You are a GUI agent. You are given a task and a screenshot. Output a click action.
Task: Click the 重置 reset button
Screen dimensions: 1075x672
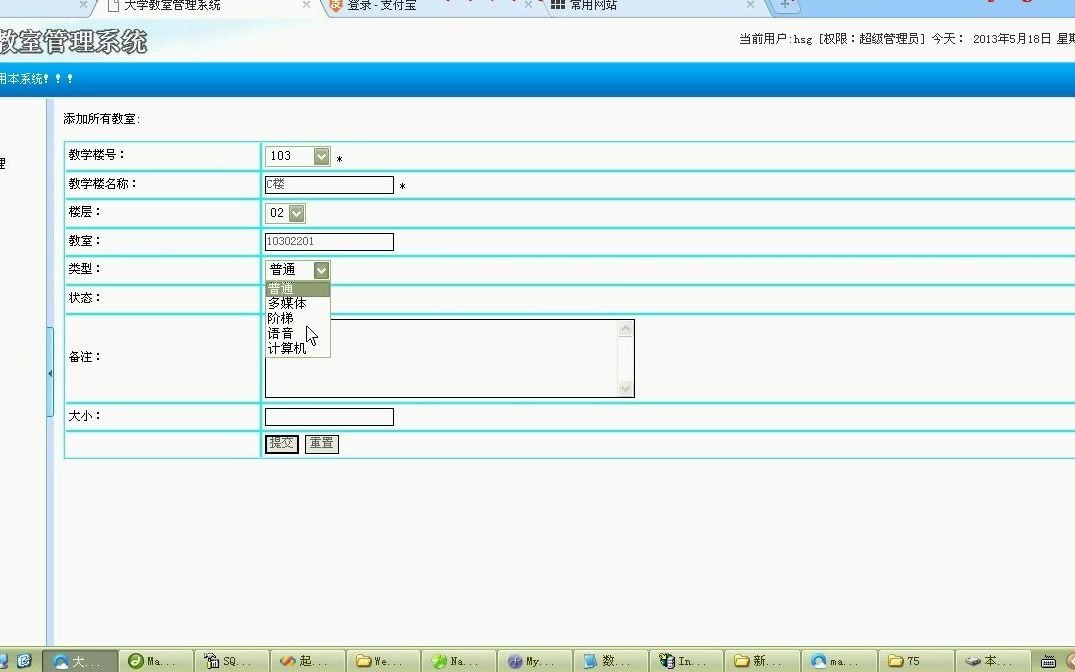[x=321, y=444]
